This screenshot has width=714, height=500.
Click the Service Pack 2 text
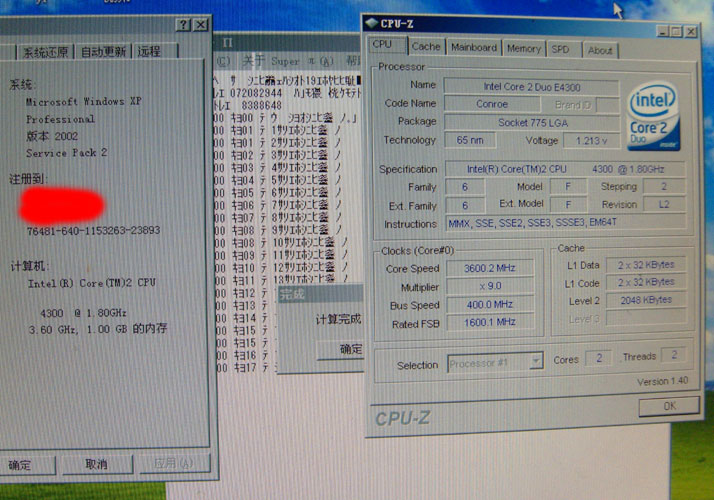coord(66,153)
